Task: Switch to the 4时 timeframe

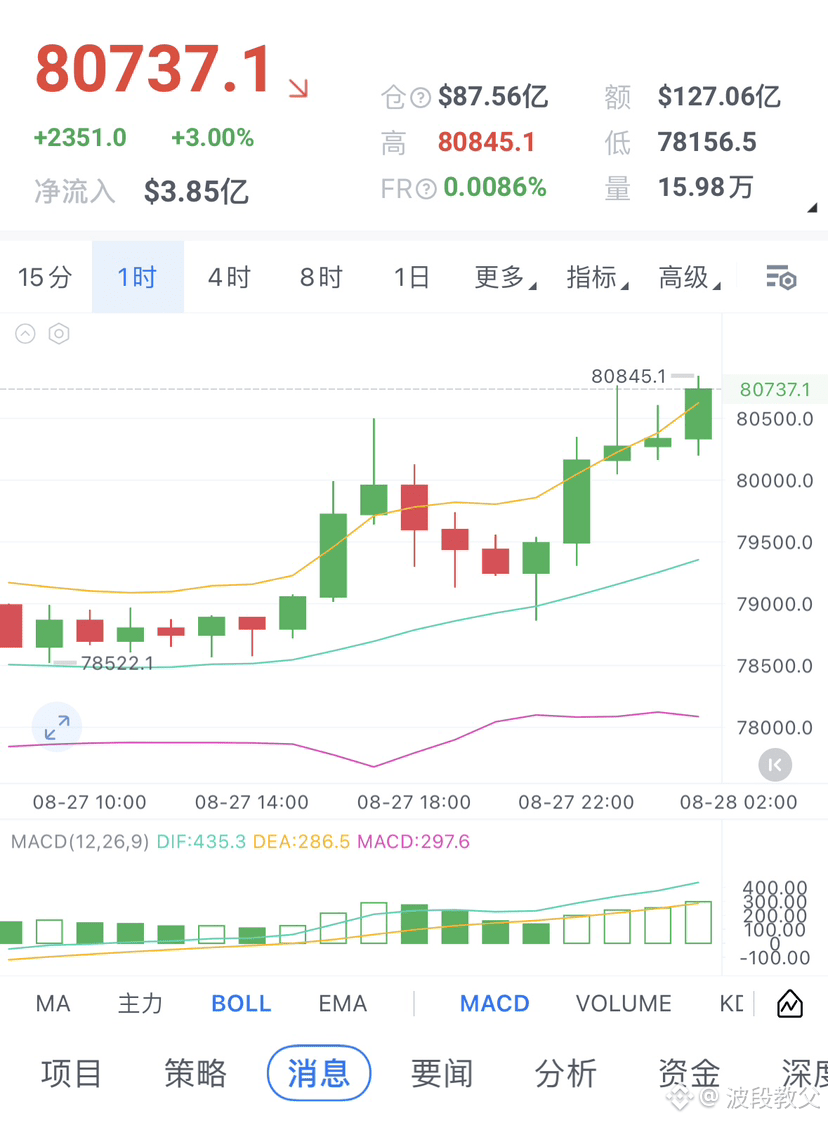Action: click(x=229, y=277)
